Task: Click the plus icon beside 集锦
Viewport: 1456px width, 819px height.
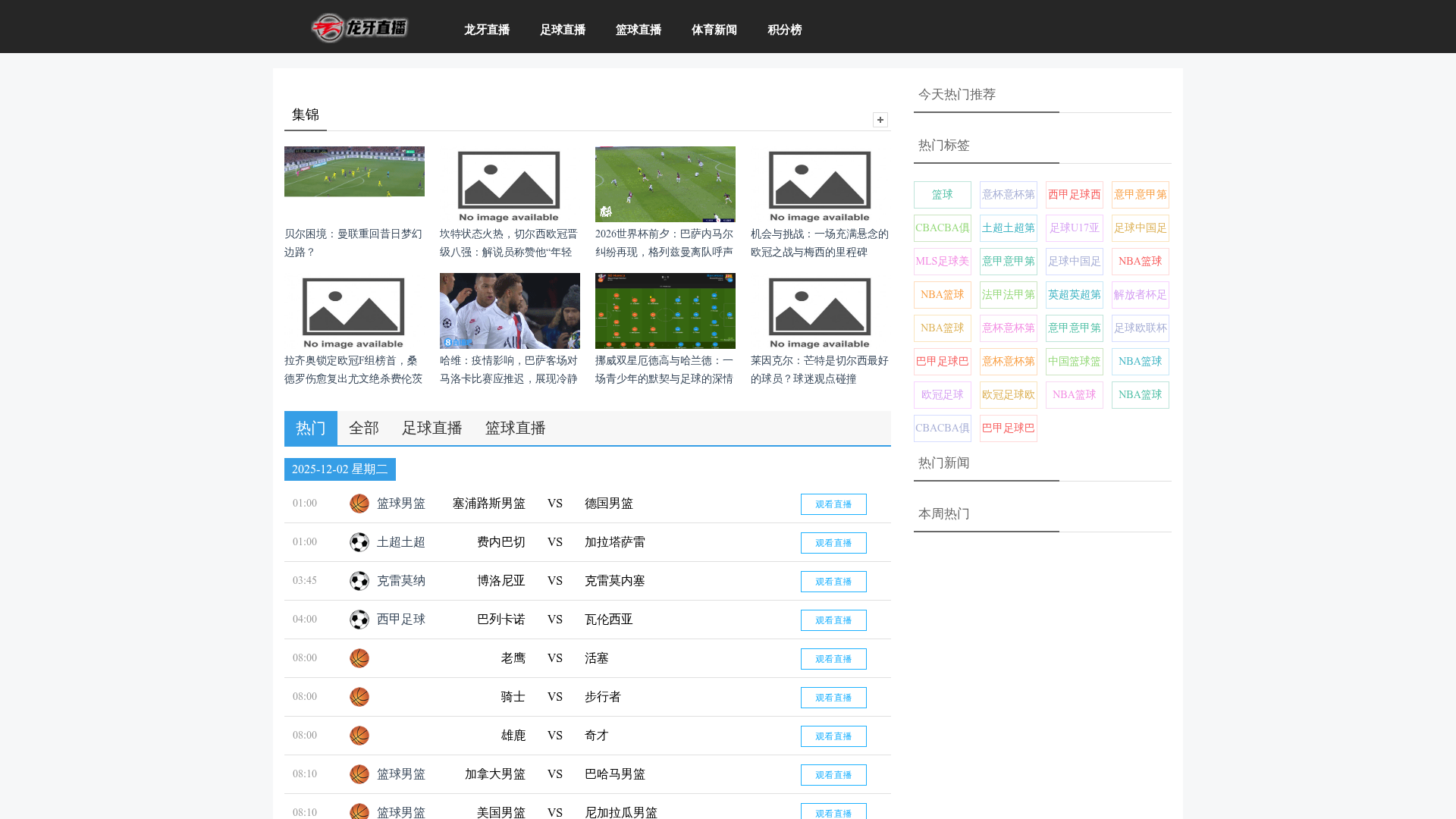Action: pyautogui.click(x=880, y=120)
